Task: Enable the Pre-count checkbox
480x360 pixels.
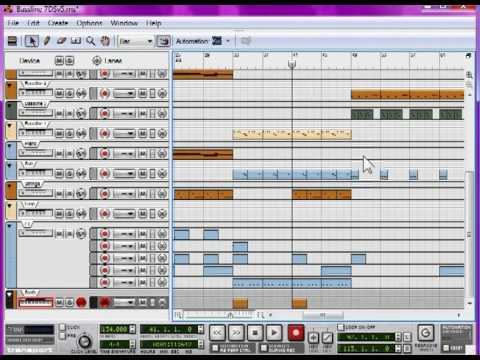Action: point(62,336)
